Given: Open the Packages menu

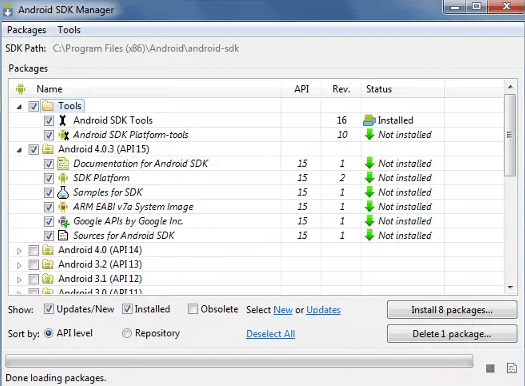Looking at the screenshot, I should [x=27, y=30].
